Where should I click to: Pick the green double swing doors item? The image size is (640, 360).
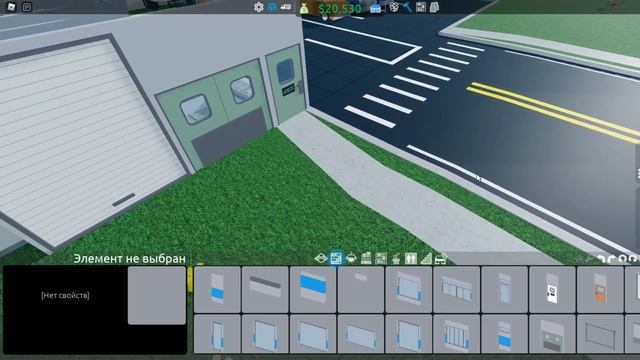pos(552,334)
